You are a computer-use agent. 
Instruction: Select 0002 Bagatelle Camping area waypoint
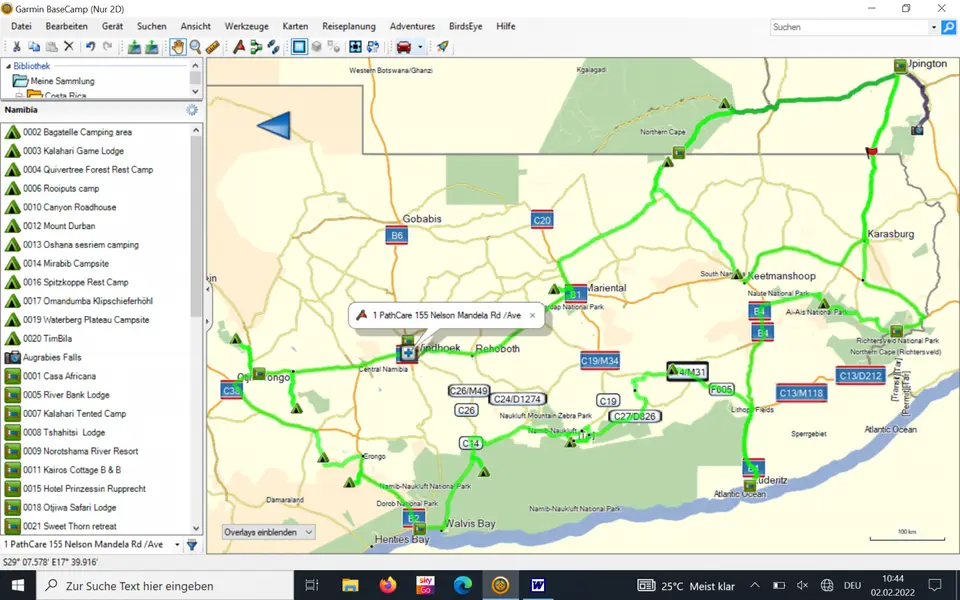click(96, 132)
